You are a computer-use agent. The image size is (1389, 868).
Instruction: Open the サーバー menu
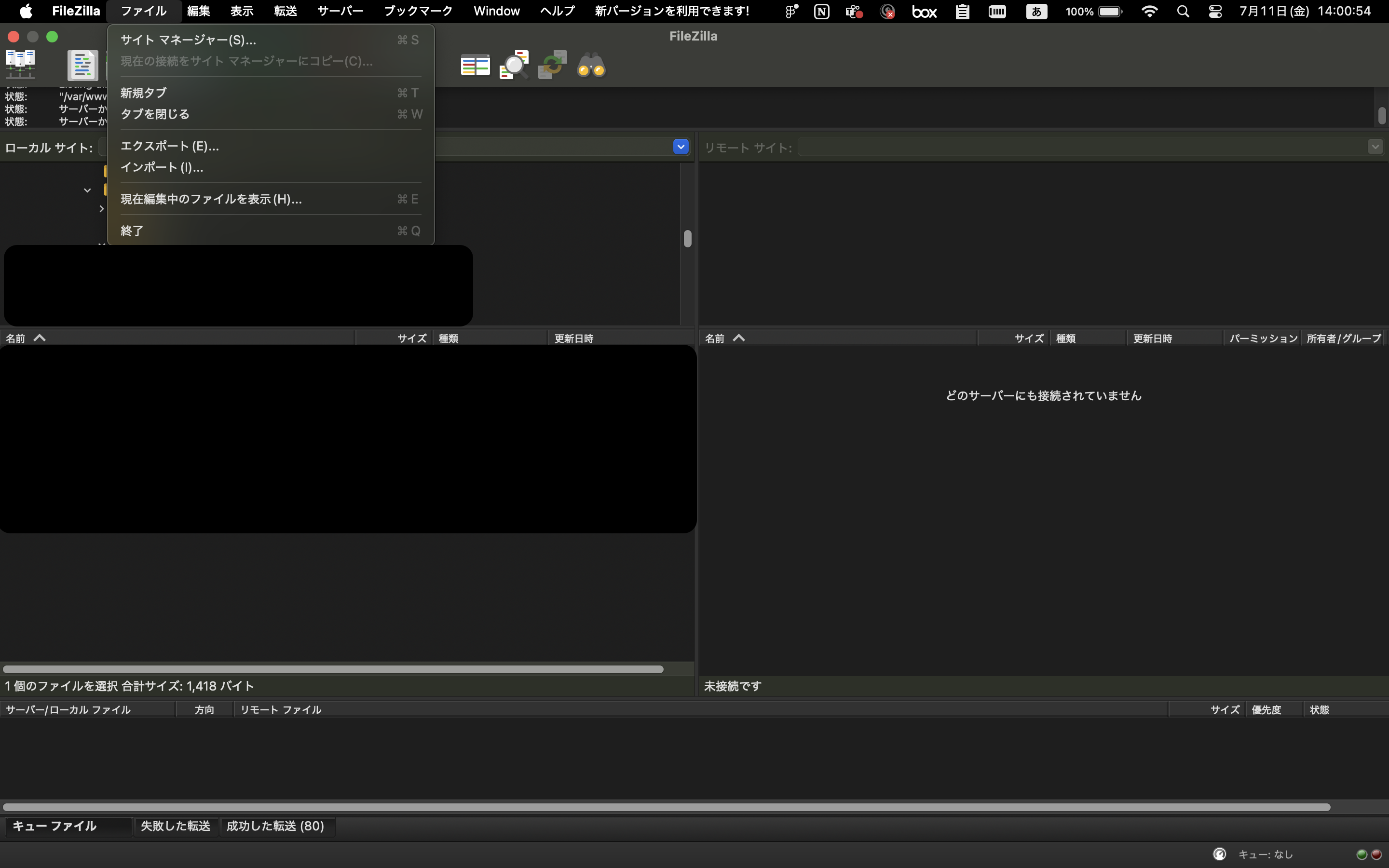click(x=340, y=11)
